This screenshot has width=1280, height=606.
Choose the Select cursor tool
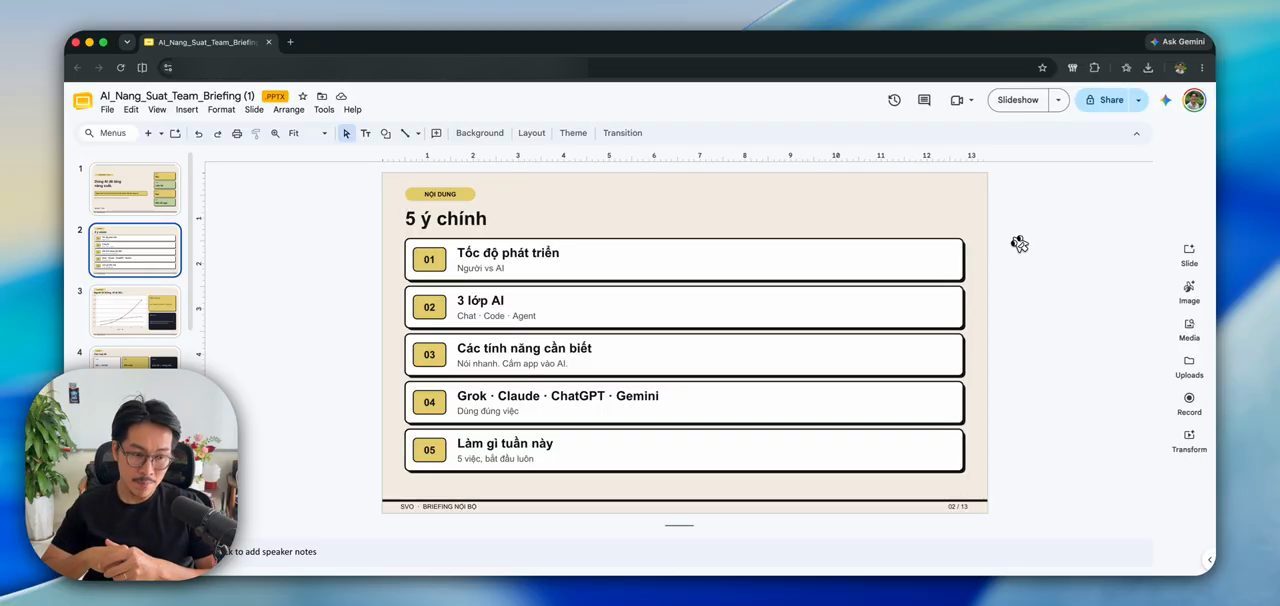(x=346, y=133)
